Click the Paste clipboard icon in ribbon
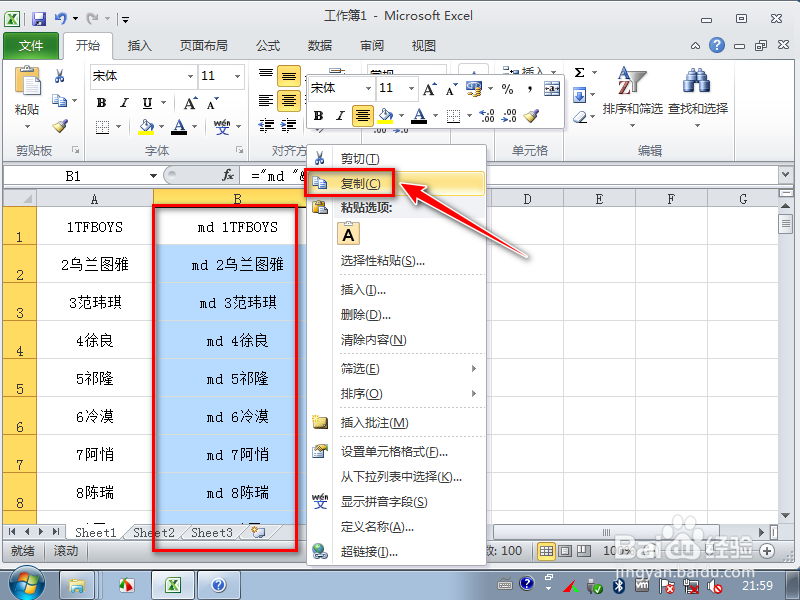800x600 pixels. [27, 82]
